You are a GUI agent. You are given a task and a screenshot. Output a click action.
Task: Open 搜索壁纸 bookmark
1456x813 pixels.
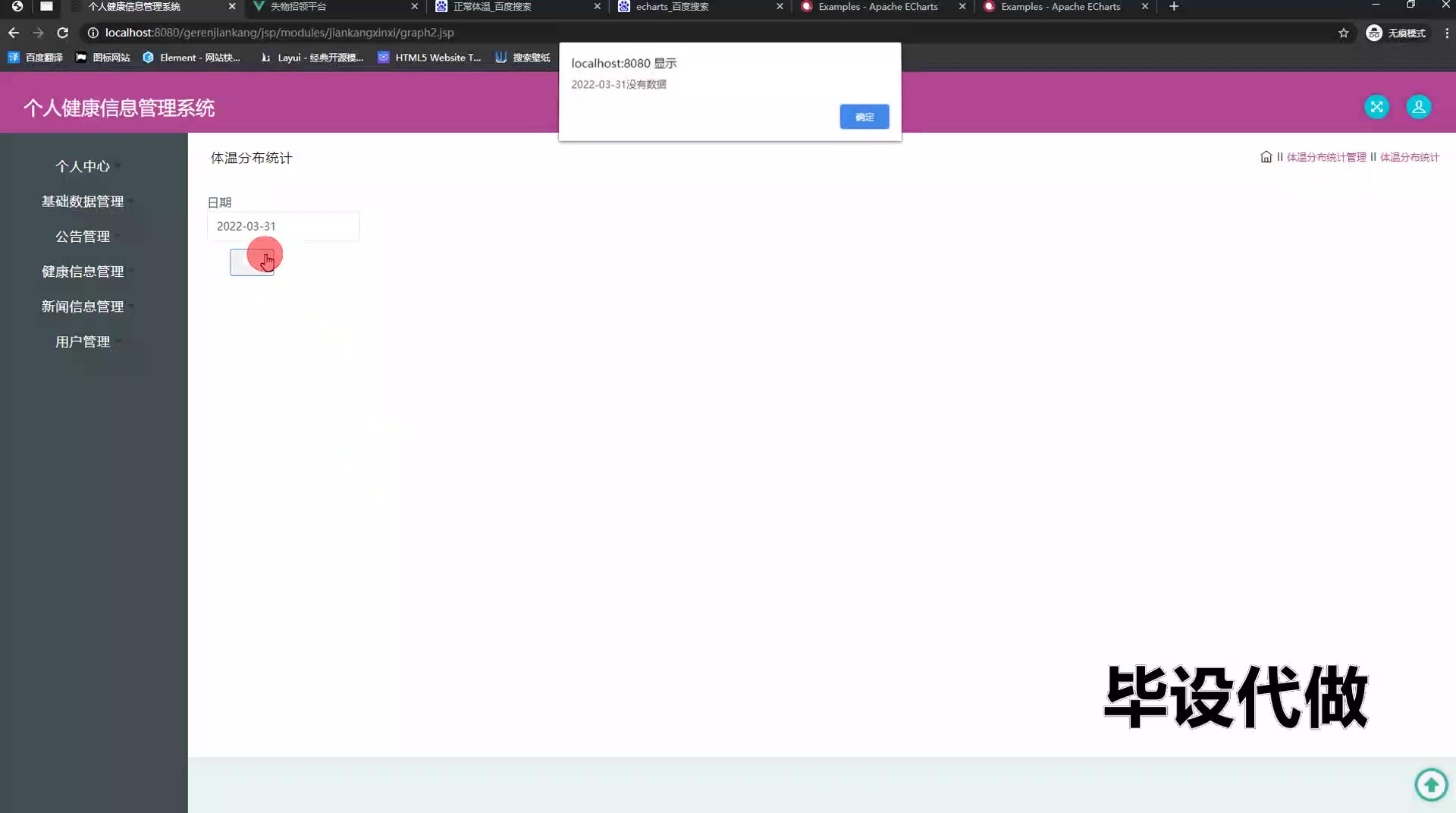pyautogui.click(x=522, y=58)
